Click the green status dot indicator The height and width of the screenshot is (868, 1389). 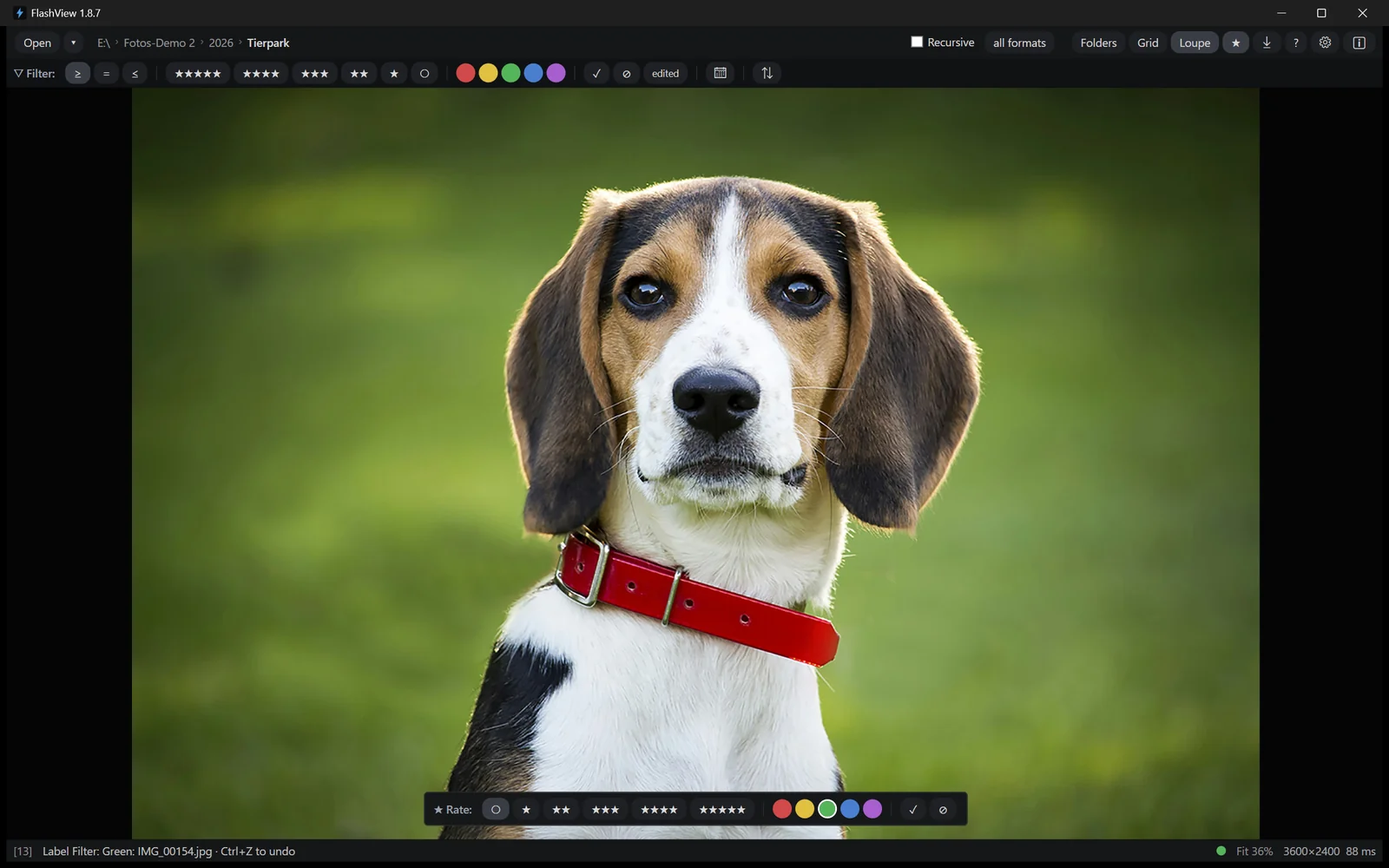[1221, 851]
